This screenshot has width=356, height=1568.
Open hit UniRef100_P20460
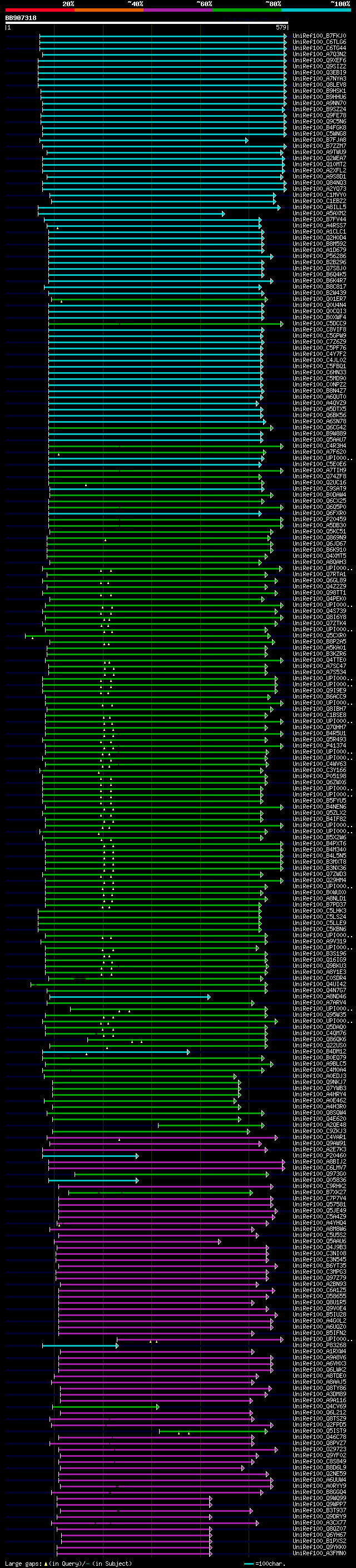pyautogui.click(x=319, y=1155)
